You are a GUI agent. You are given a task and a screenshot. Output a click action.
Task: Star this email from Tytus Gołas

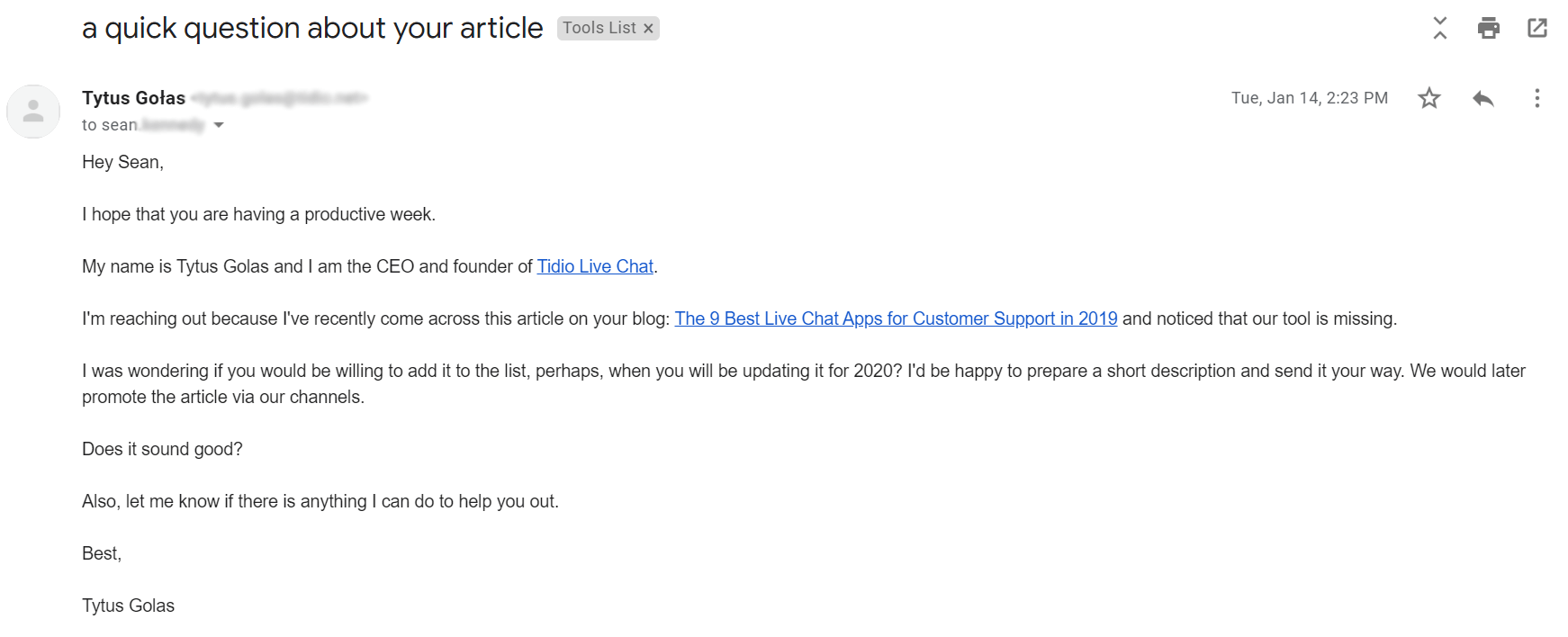coord(1429,98)
